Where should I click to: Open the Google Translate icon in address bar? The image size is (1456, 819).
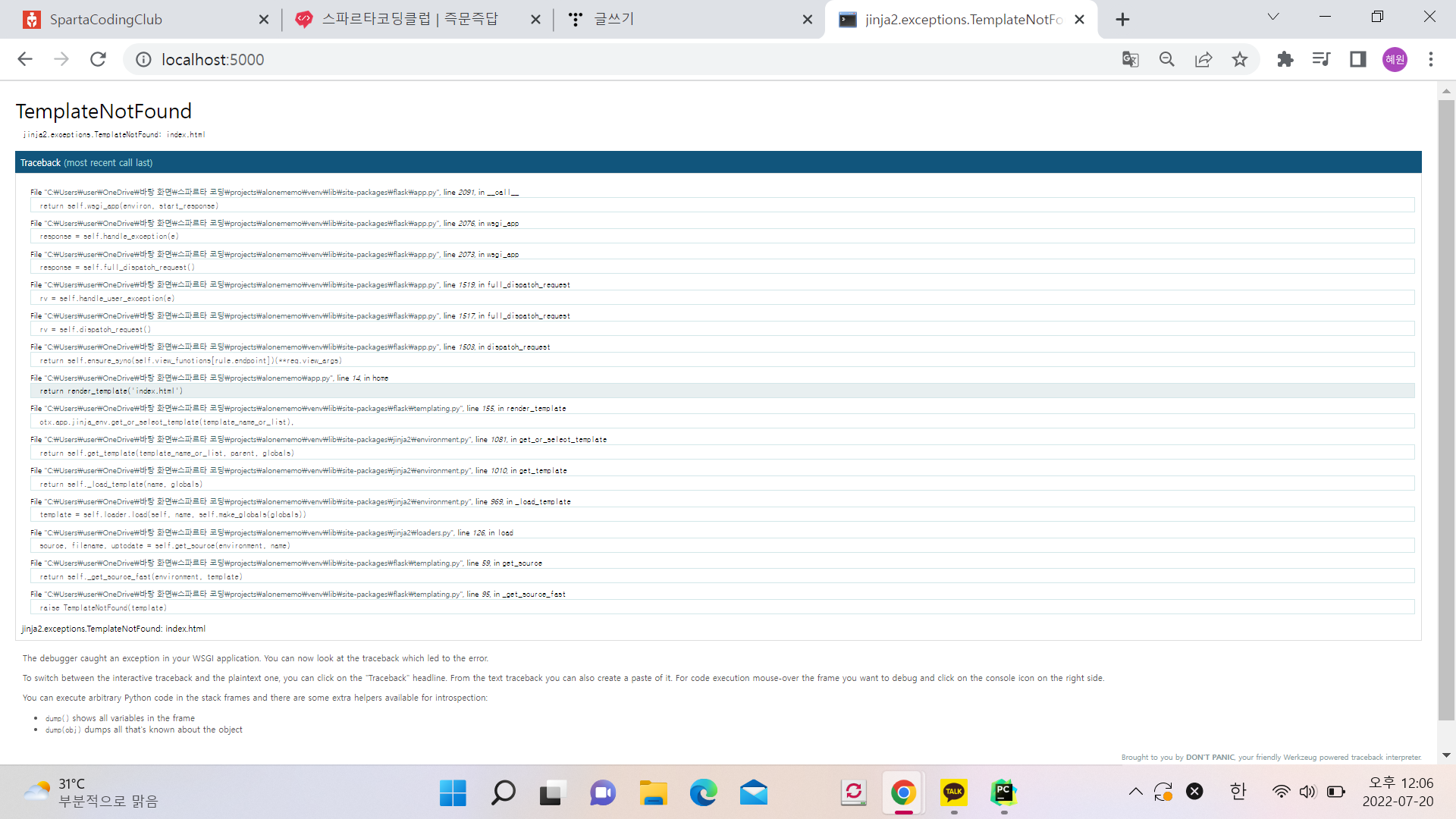1131,59
